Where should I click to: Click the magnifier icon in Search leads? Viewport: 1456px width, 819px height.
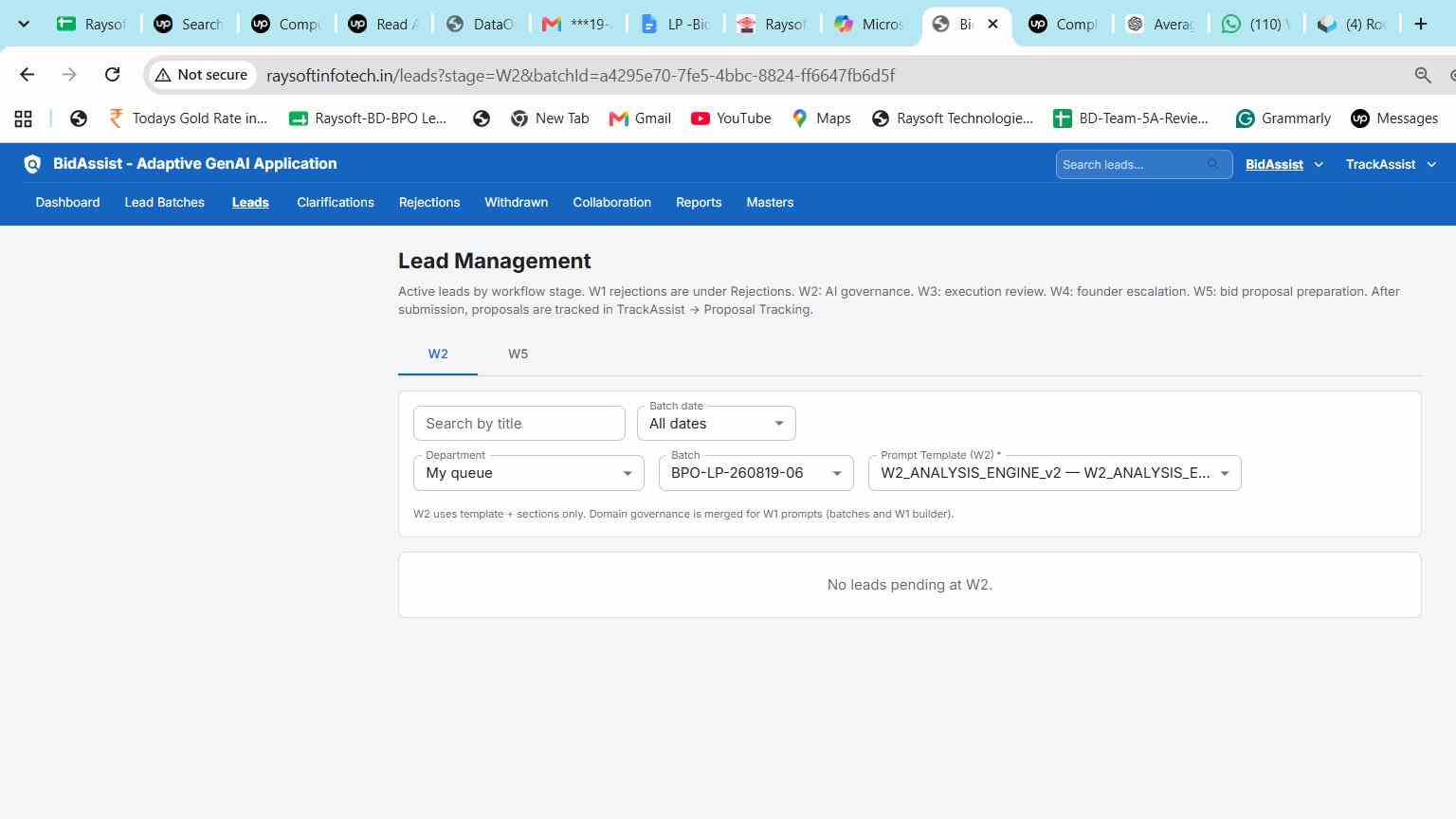tap(1212, 164)
